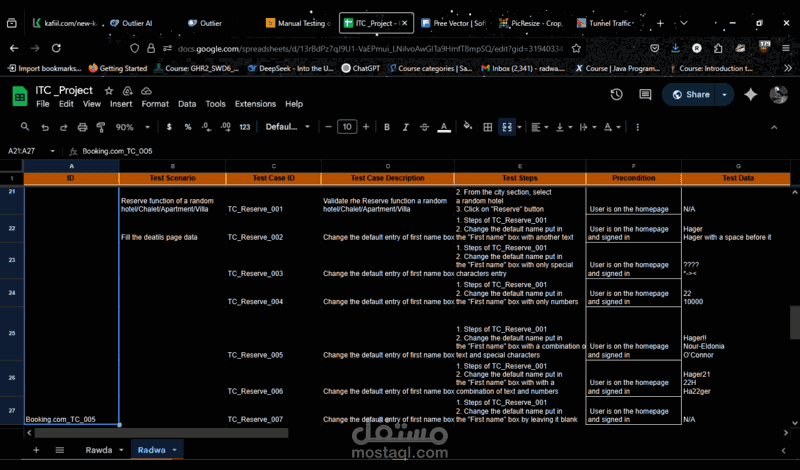This screenshot has height=470, width=800.
Task: Apply percent format with % icon
Action: tap(188, 127)
